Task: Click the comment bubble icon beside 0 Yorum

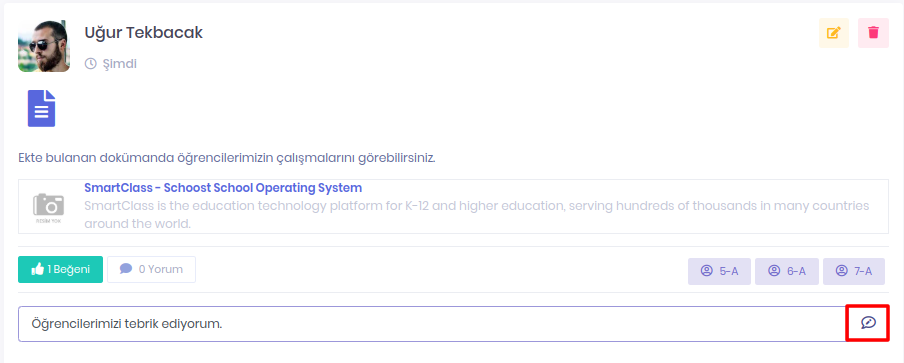Action: coord(126,269)
